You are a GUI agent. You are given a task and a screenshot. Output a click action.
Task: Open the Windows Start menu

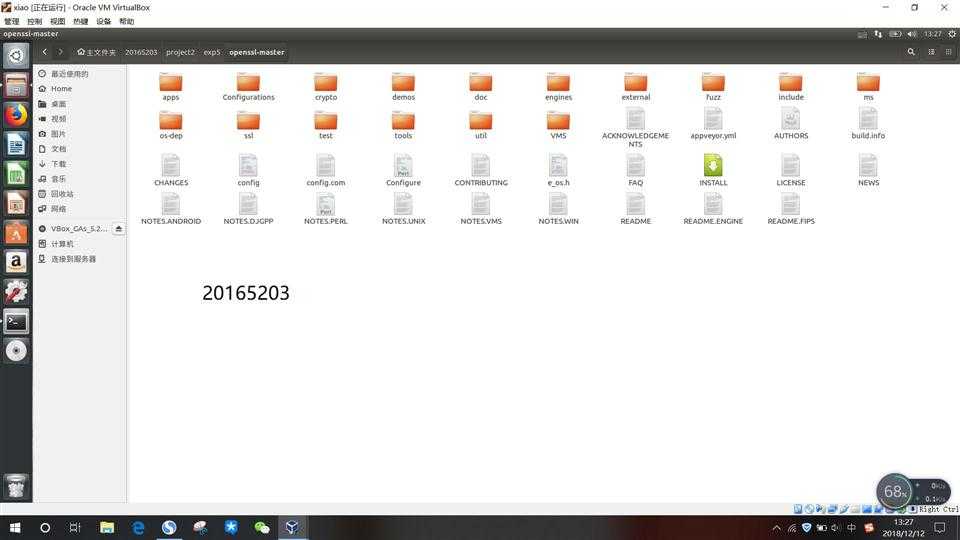point(15,527)
